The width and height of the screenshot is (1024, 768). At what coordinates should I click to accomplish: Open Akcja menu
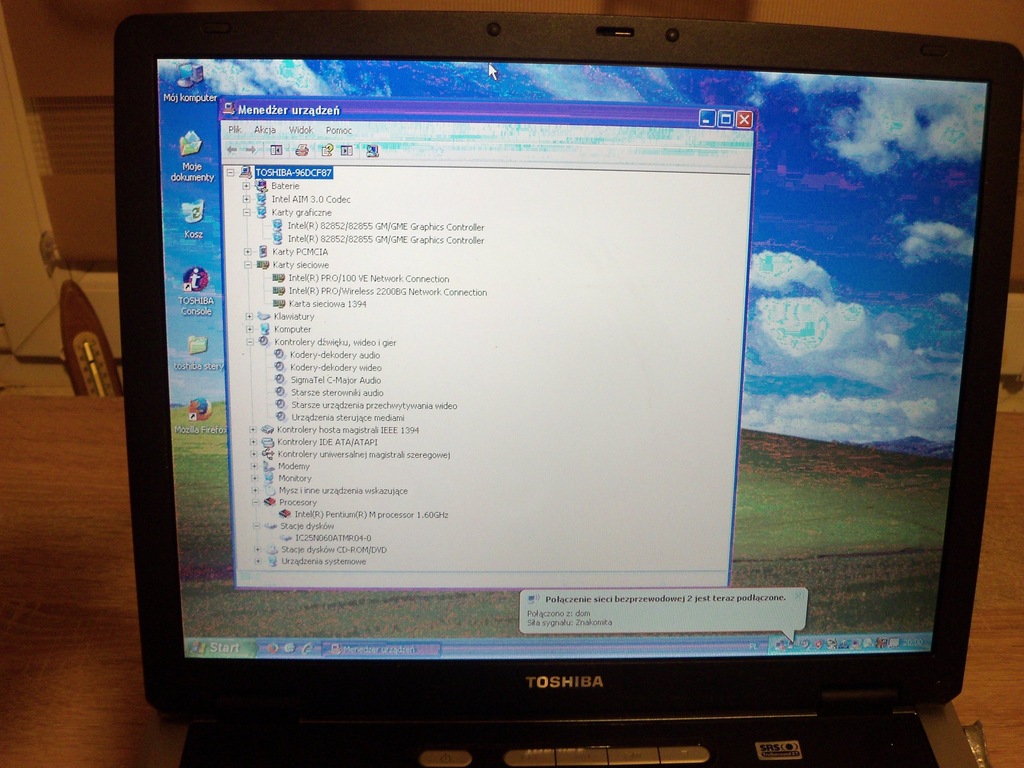coord(264,130)
